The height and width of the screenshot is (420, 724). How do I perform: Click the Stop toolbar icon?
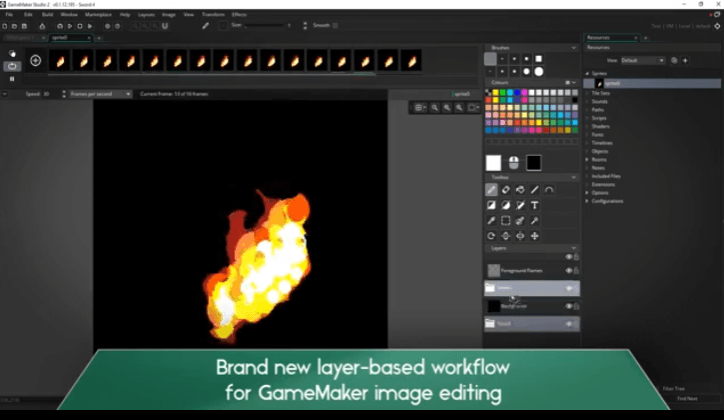80,26
